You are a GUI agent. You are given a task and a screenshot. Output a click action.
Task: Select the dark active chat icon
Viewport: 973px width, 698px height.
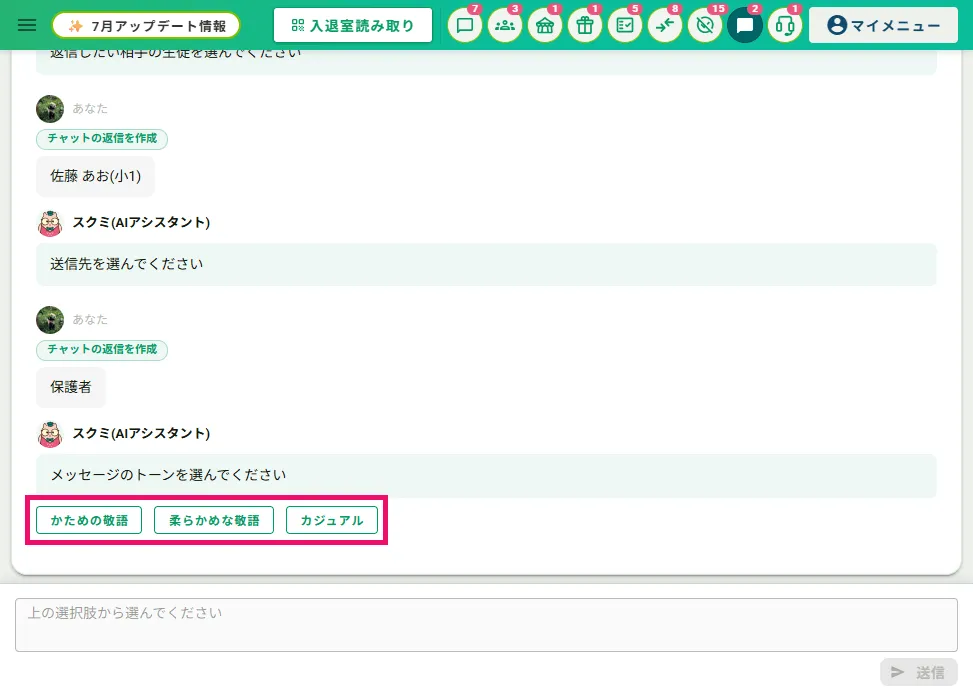745,25
